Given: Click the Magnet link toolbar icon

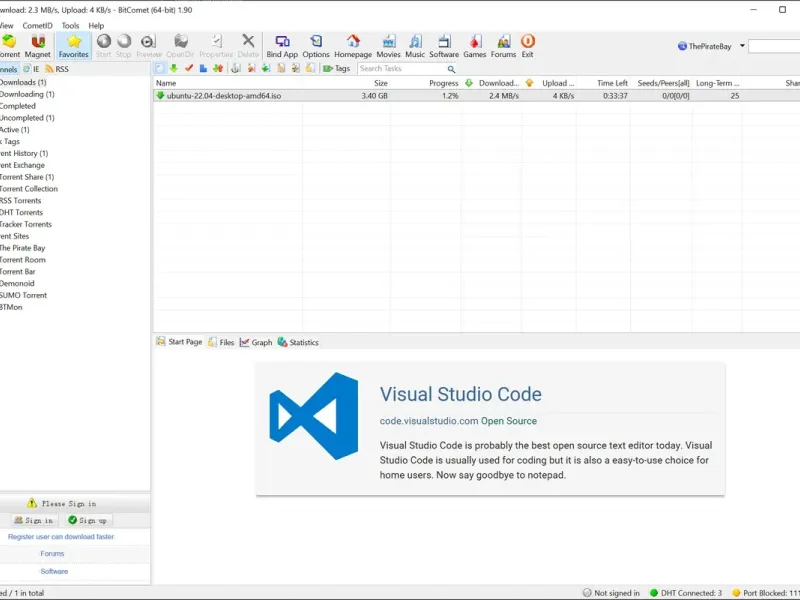Looking at the screenshot, I should pos(38,46).
